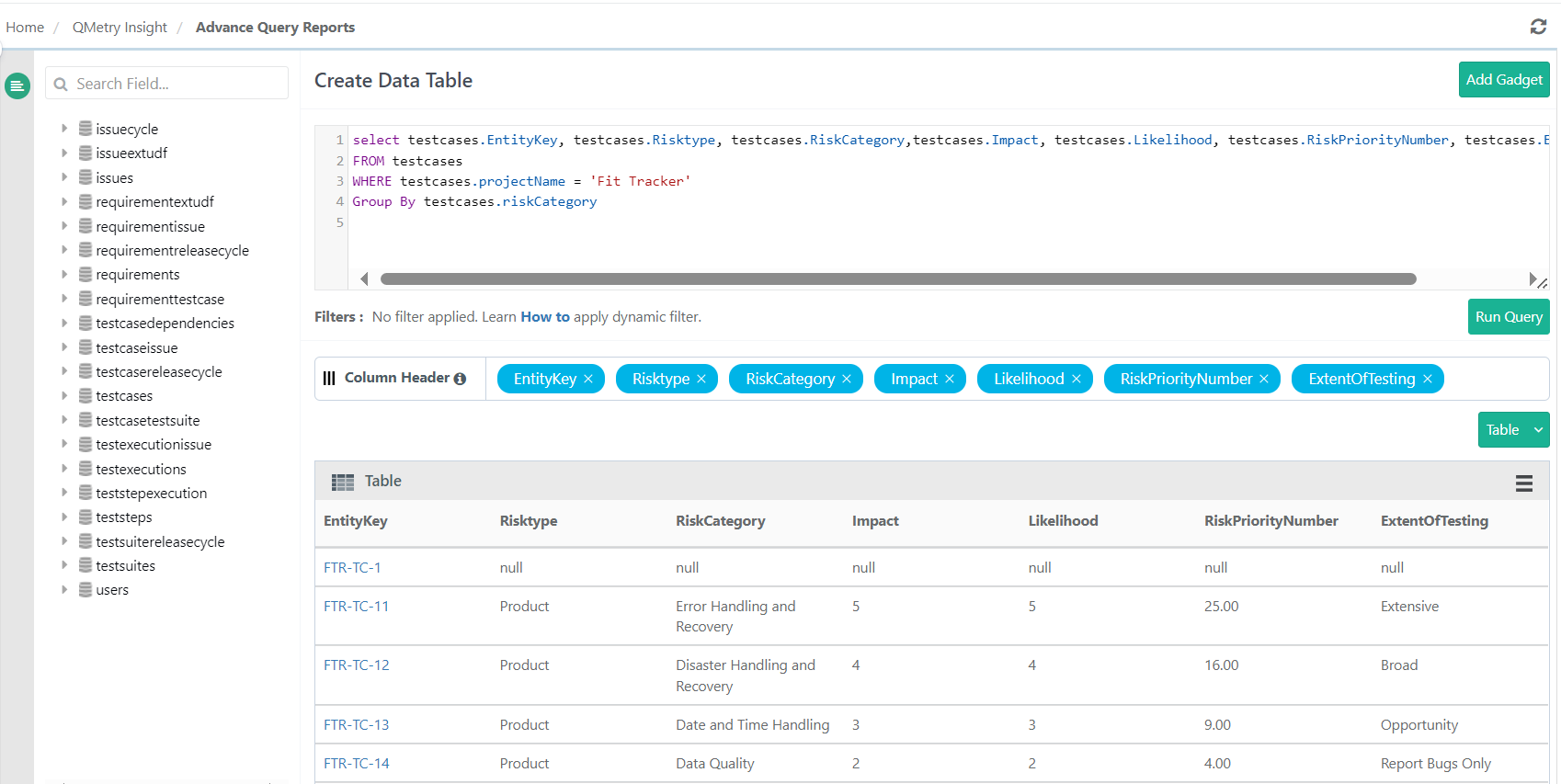The image size is (1561, 784).
Task: Remove the Risktype column chip
Action: [x=701, y=379]
